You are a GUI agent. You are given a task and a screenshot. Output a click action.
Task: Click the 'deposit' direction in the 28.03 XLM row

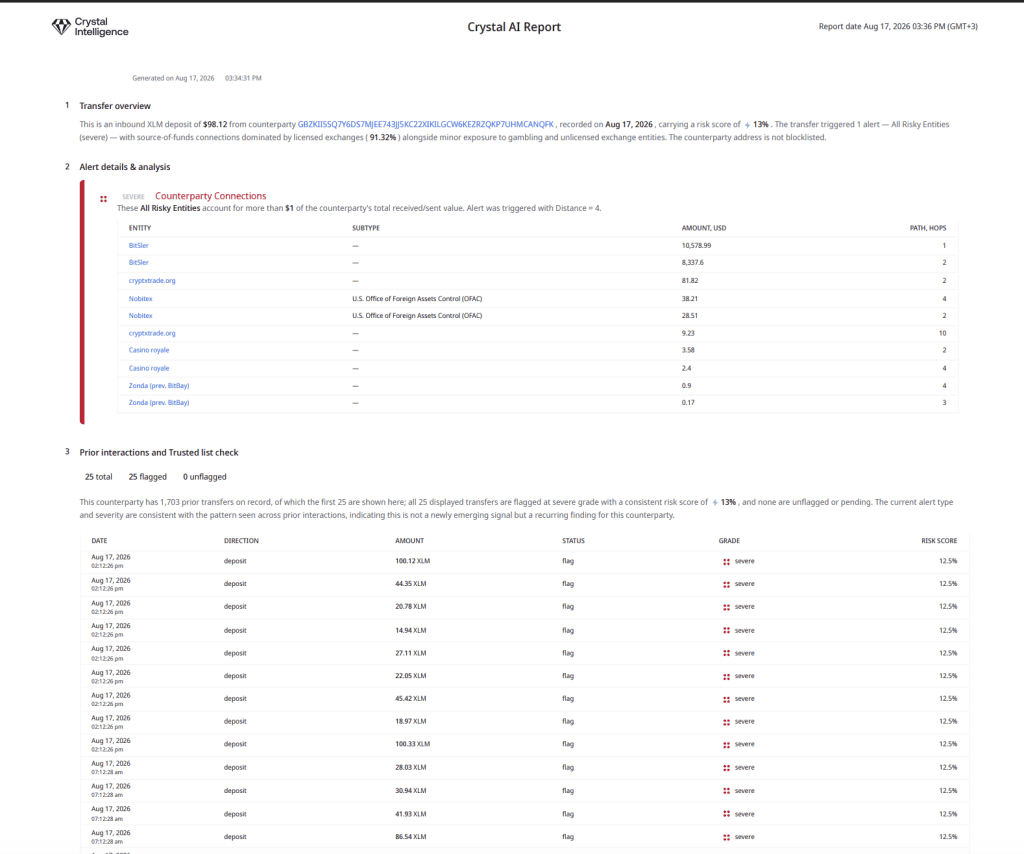[235, 768]
